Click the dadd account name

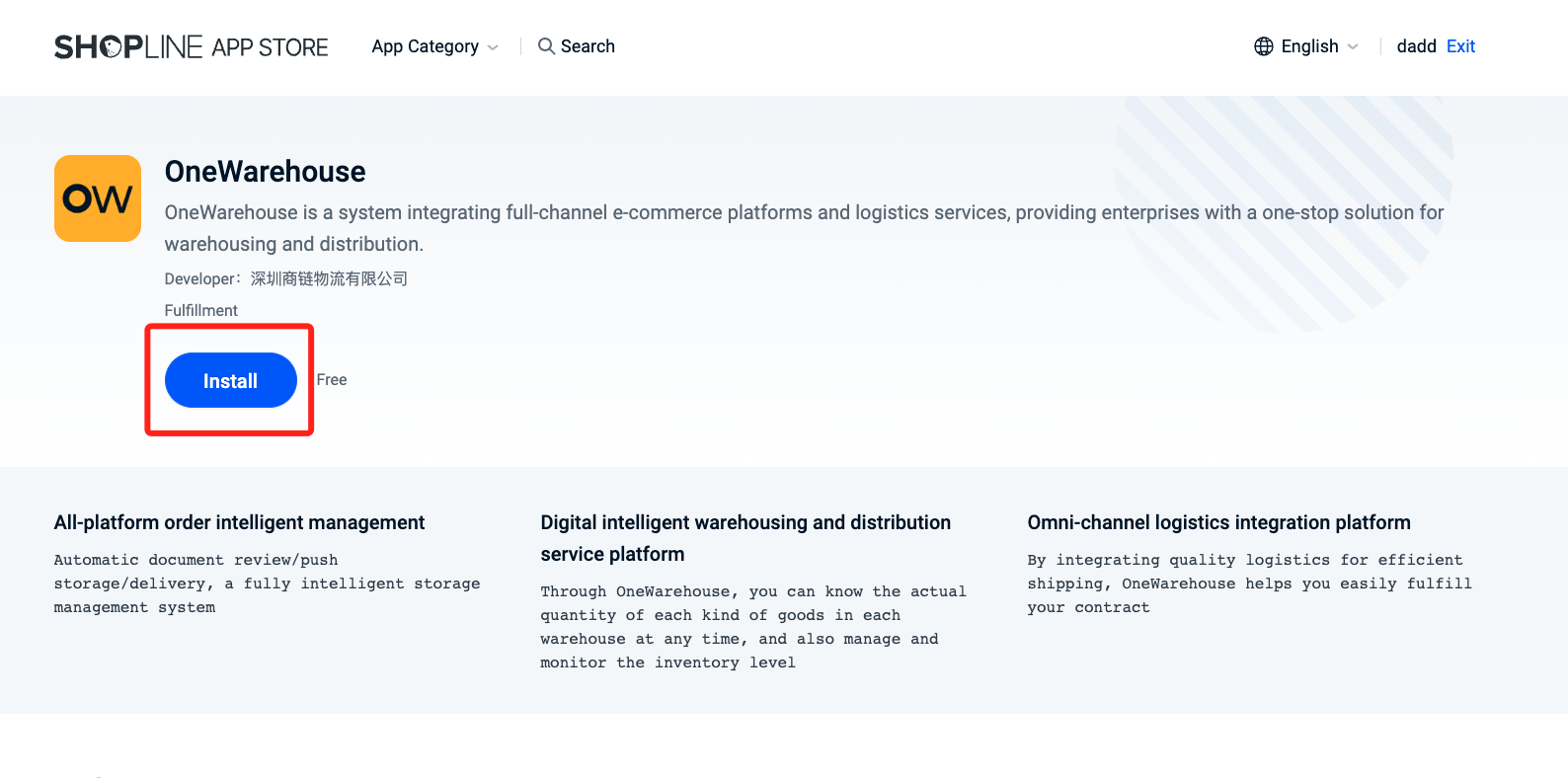(x=1416, y=46)
